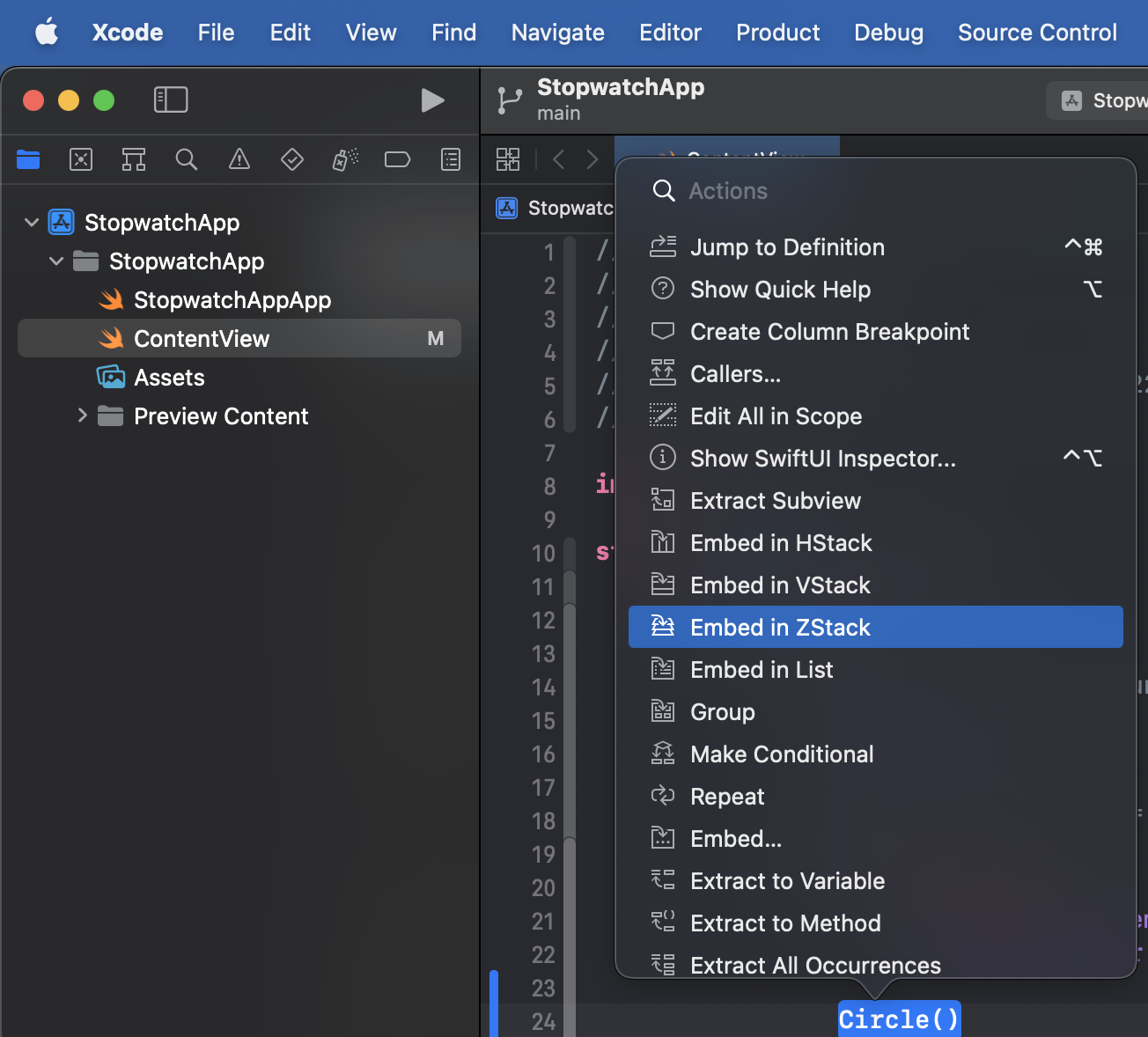Collapse the StopwatchApp project root

click(32, 223)
